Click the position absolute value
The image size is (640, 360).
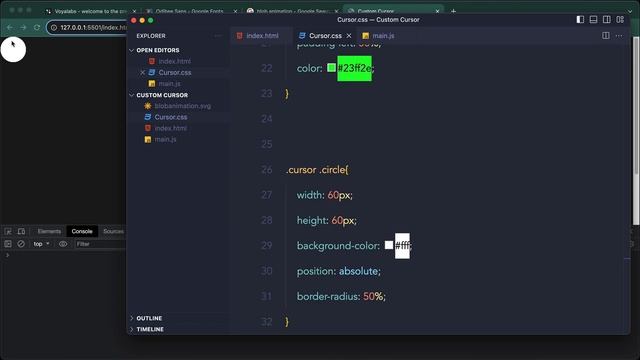359,271
